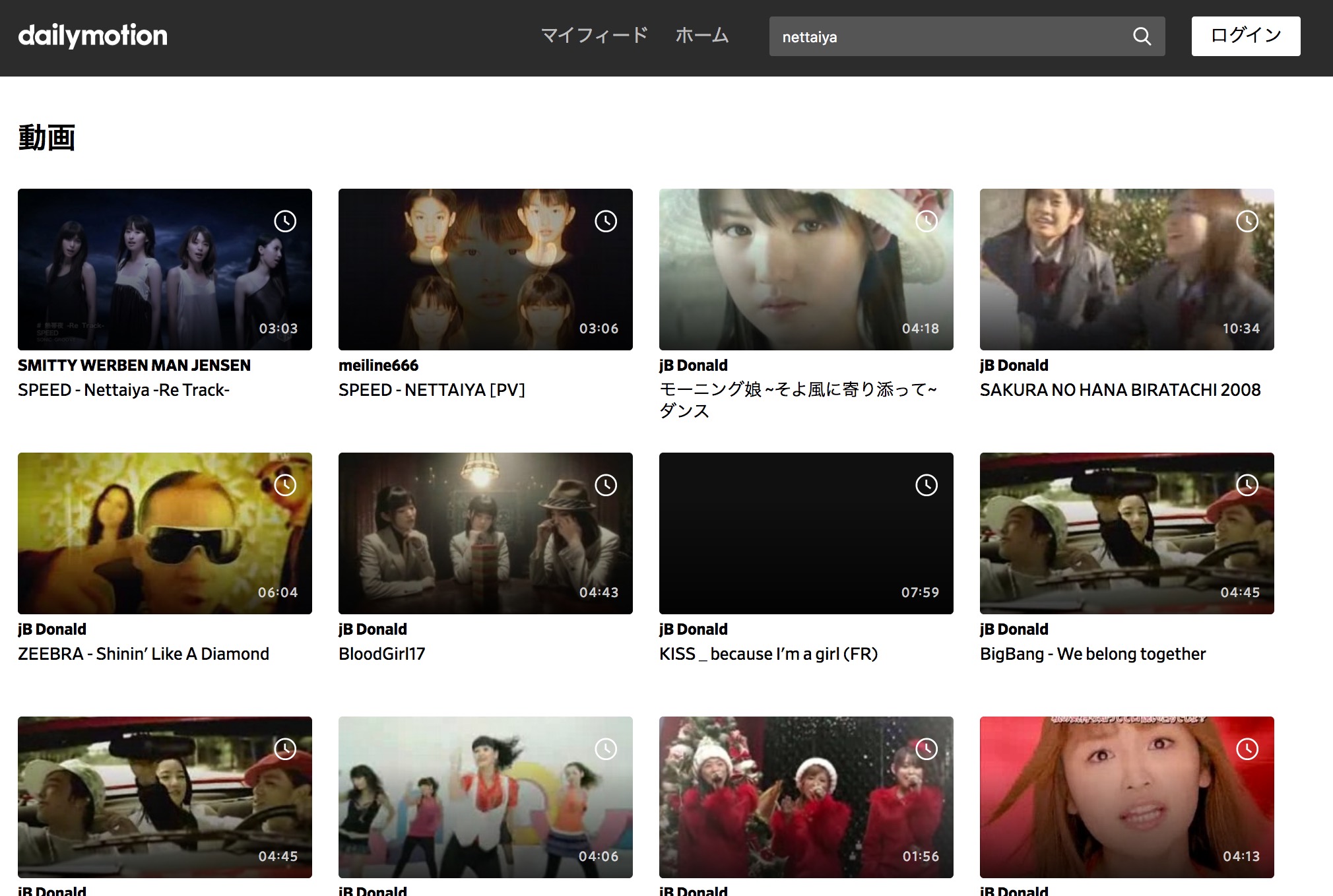Save SAKURA NO HANA BIRATACHI 2008 to watch later
Screen dimensions: 1333x896
[x=1247, y=221]
